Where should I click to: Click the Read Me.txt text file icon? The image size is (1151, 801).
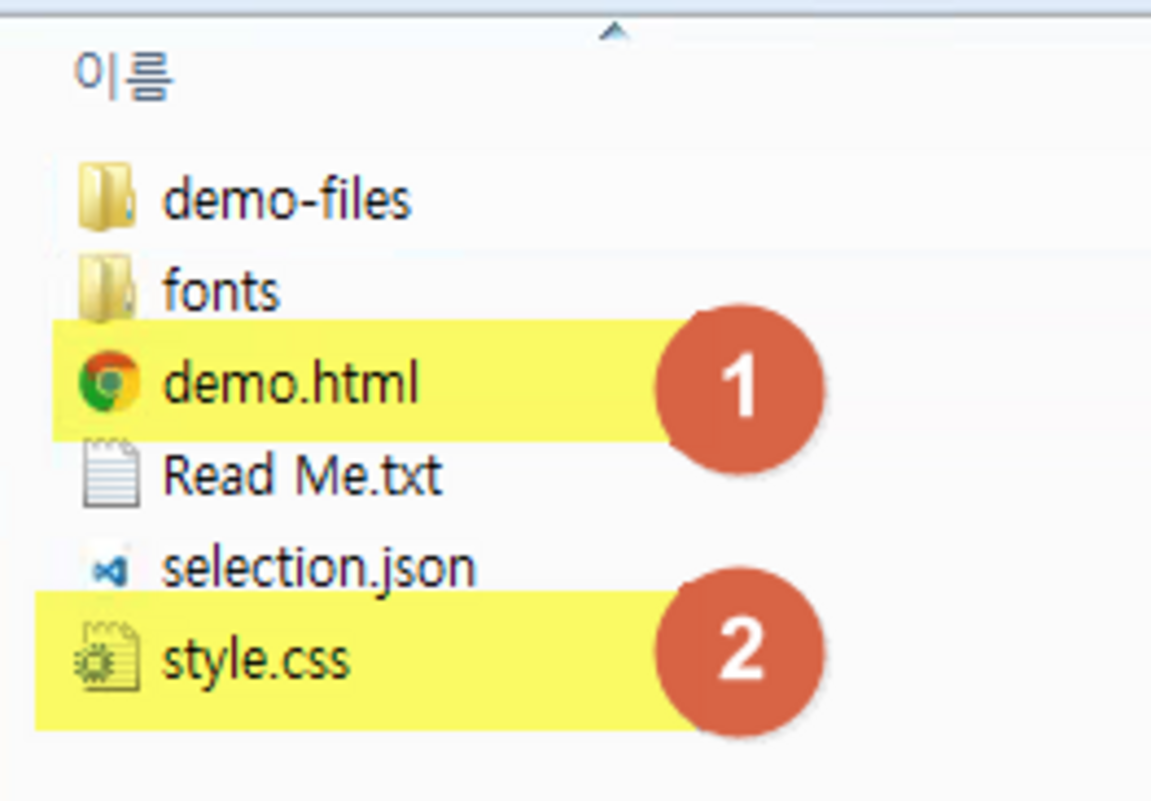[109, 474]
